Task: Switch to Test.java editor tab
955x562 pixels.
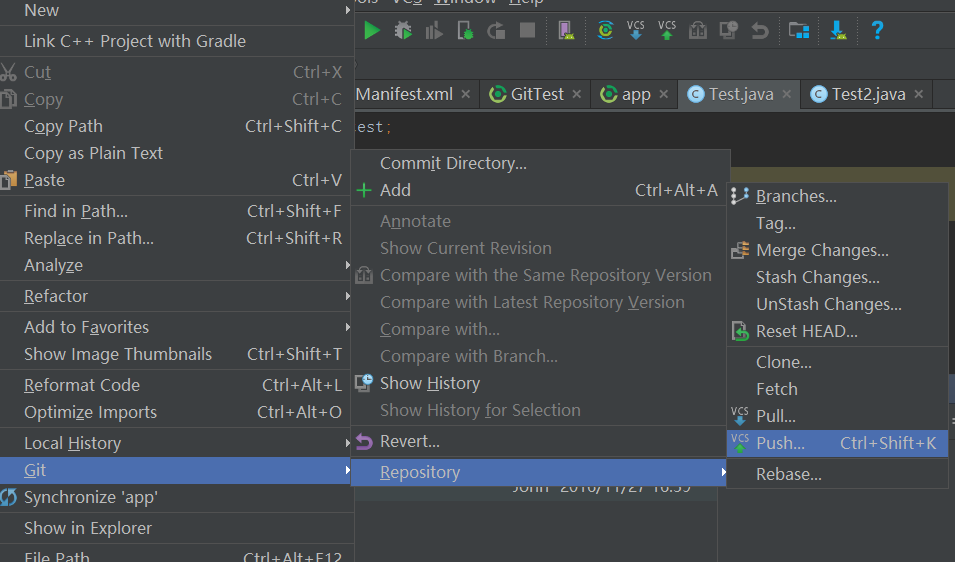Action: coord(739,94)
